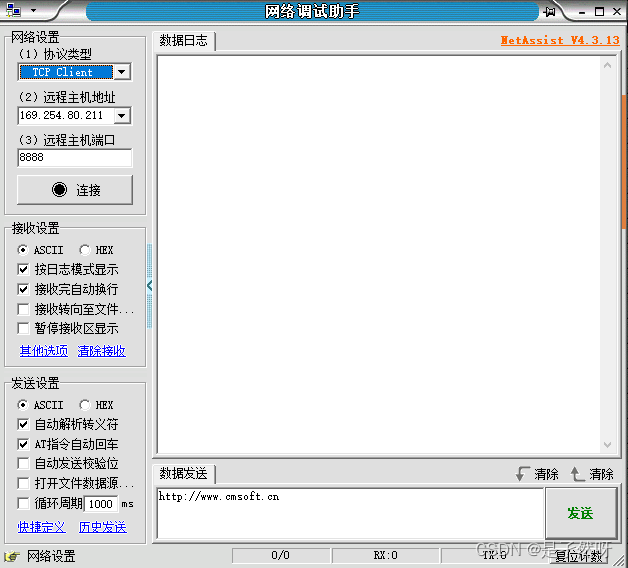
Task: Click the send text box with http://www.cmsoft.cn
Action: (x=350, y=513)
